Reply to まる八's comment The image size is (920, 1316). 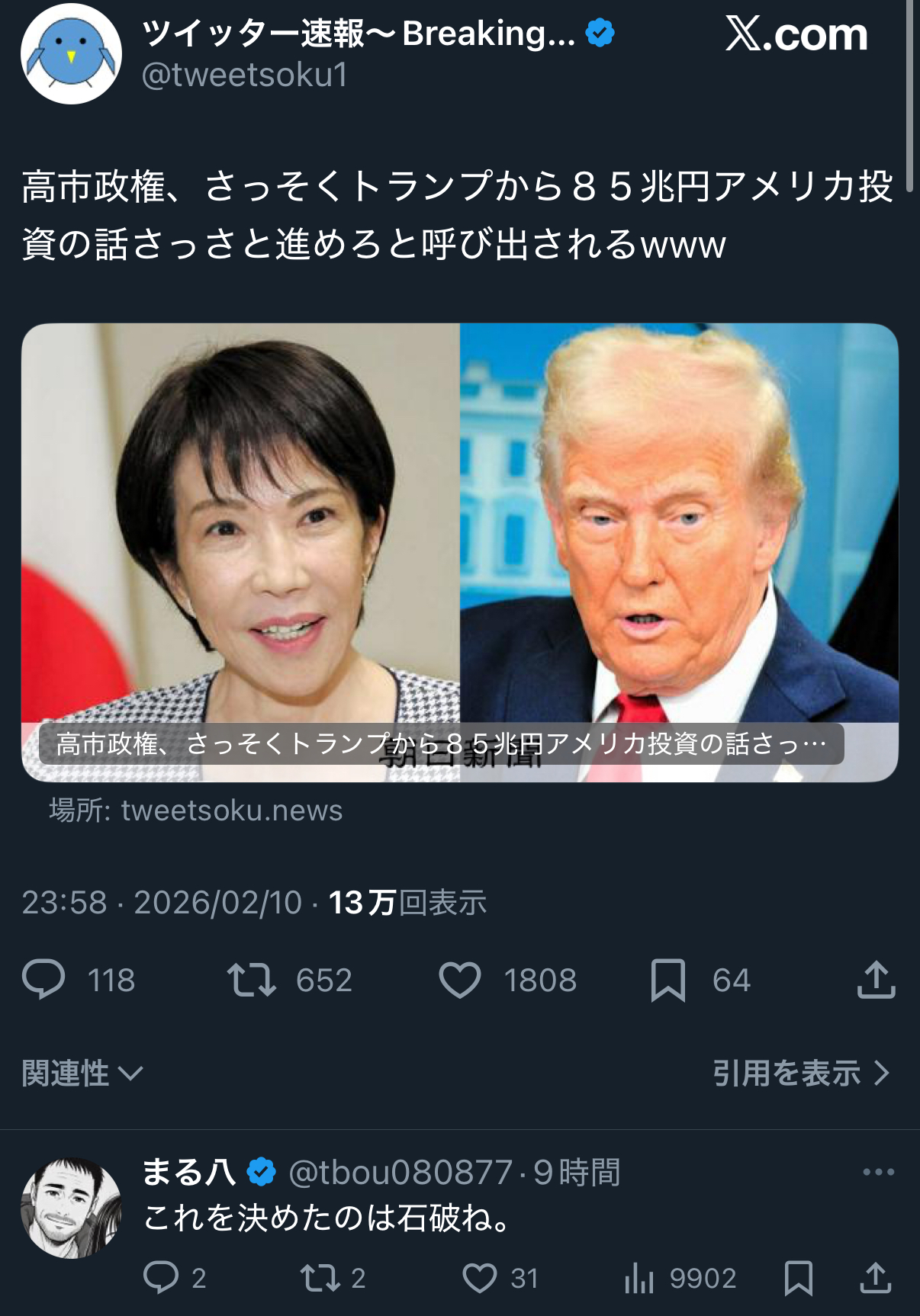[x=161, y=1277]
